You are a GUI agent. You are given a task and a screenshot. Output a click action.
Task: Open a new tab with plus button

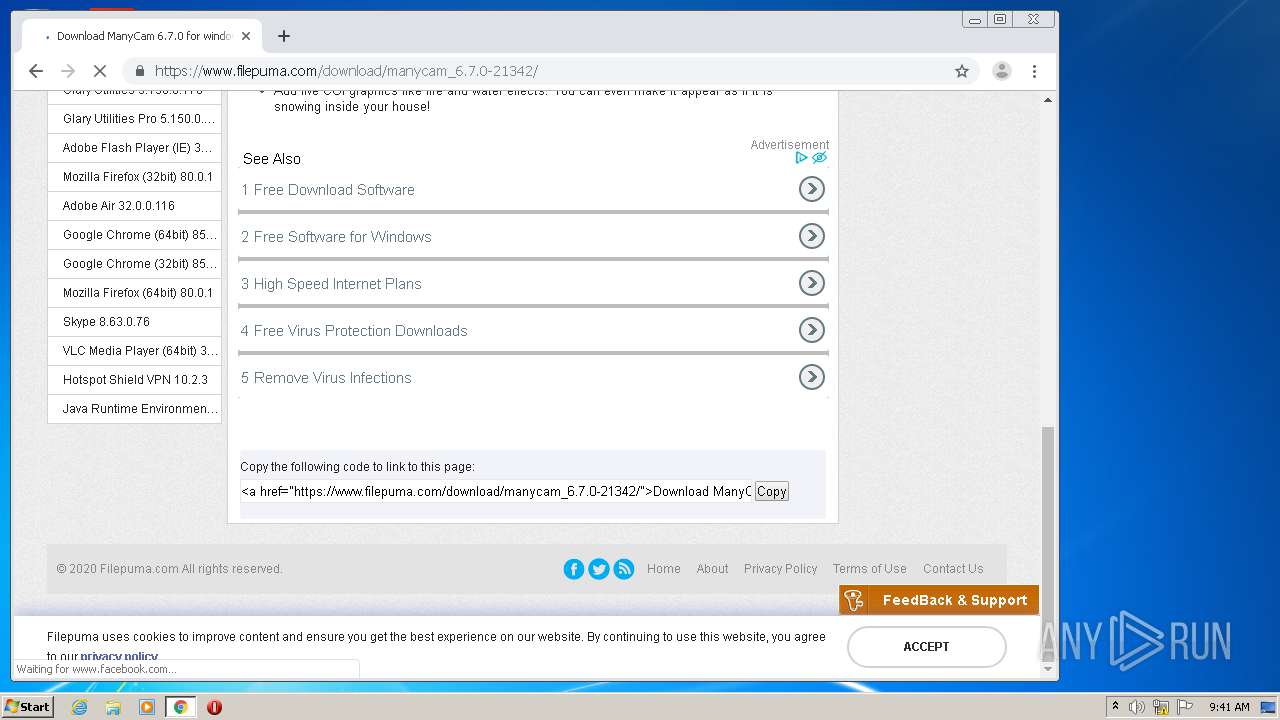[x=284, y=36]
